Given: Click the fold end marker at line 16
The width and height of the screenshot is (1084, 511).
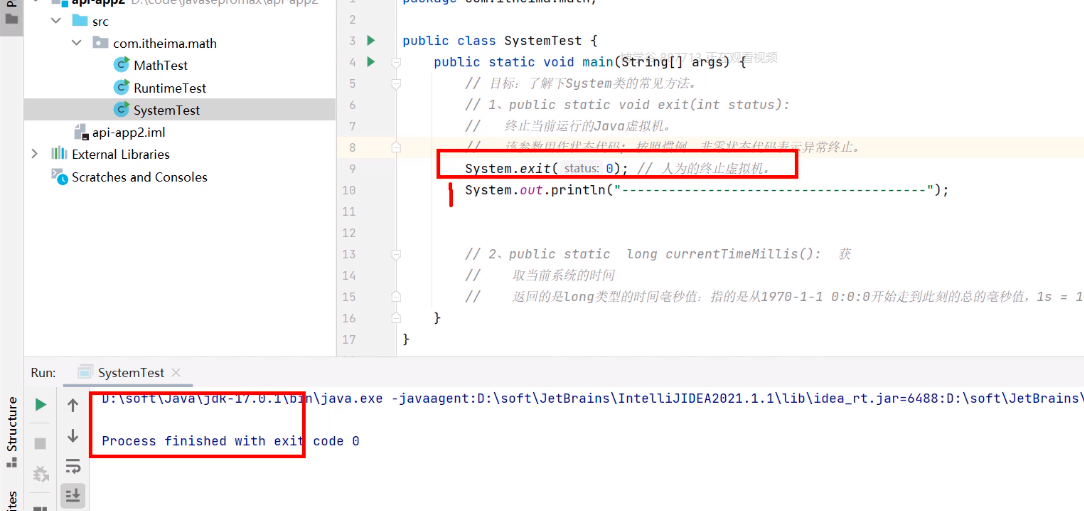Looking at the screenshot, I should 396,318.
